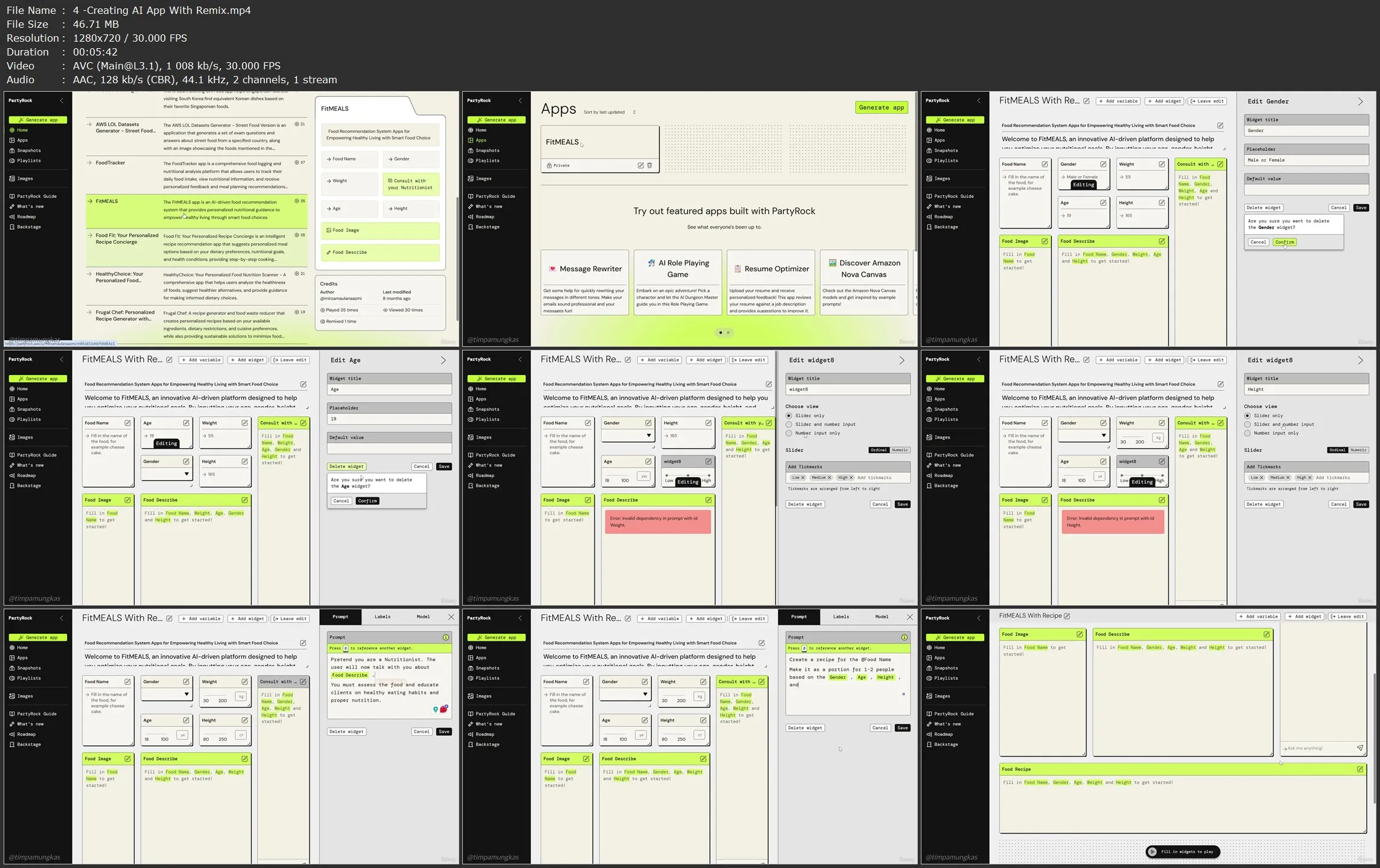Switch to Labels tab above the Create a recipe prompt

click(841, 617)
